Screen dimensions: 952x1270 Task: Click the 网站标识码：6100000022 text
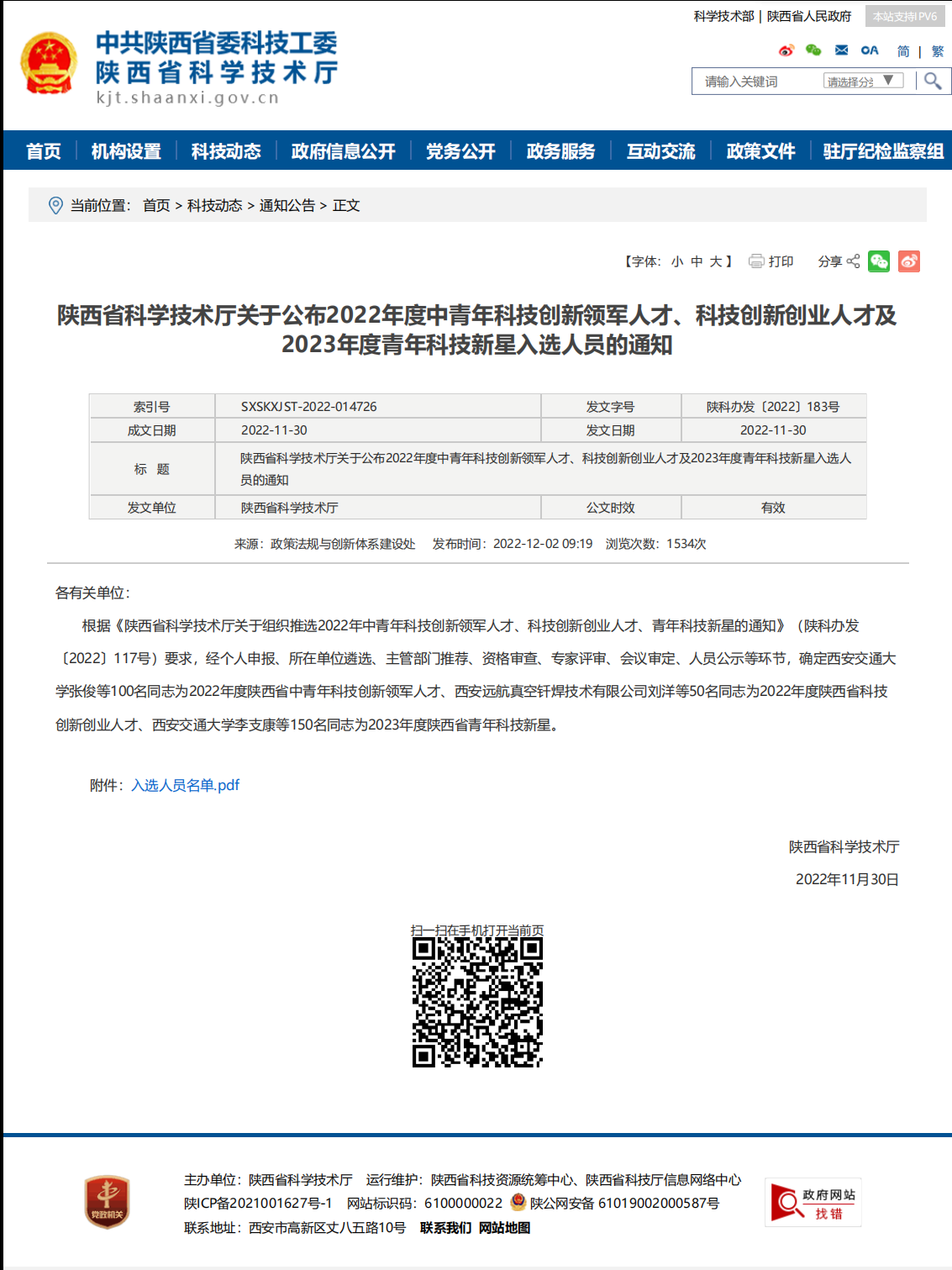click(x=424, y=1204)
